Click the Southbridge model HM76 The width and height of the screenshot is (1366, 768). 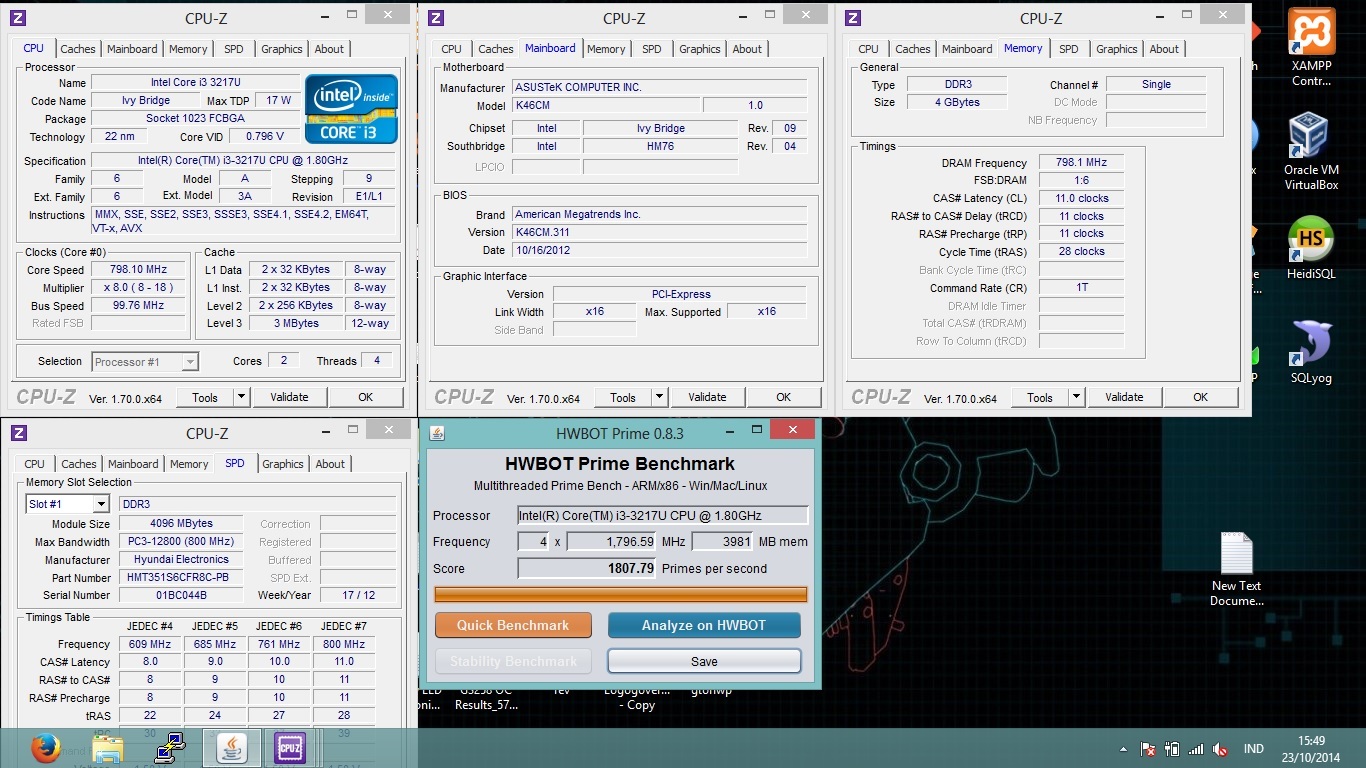point(661,146)
